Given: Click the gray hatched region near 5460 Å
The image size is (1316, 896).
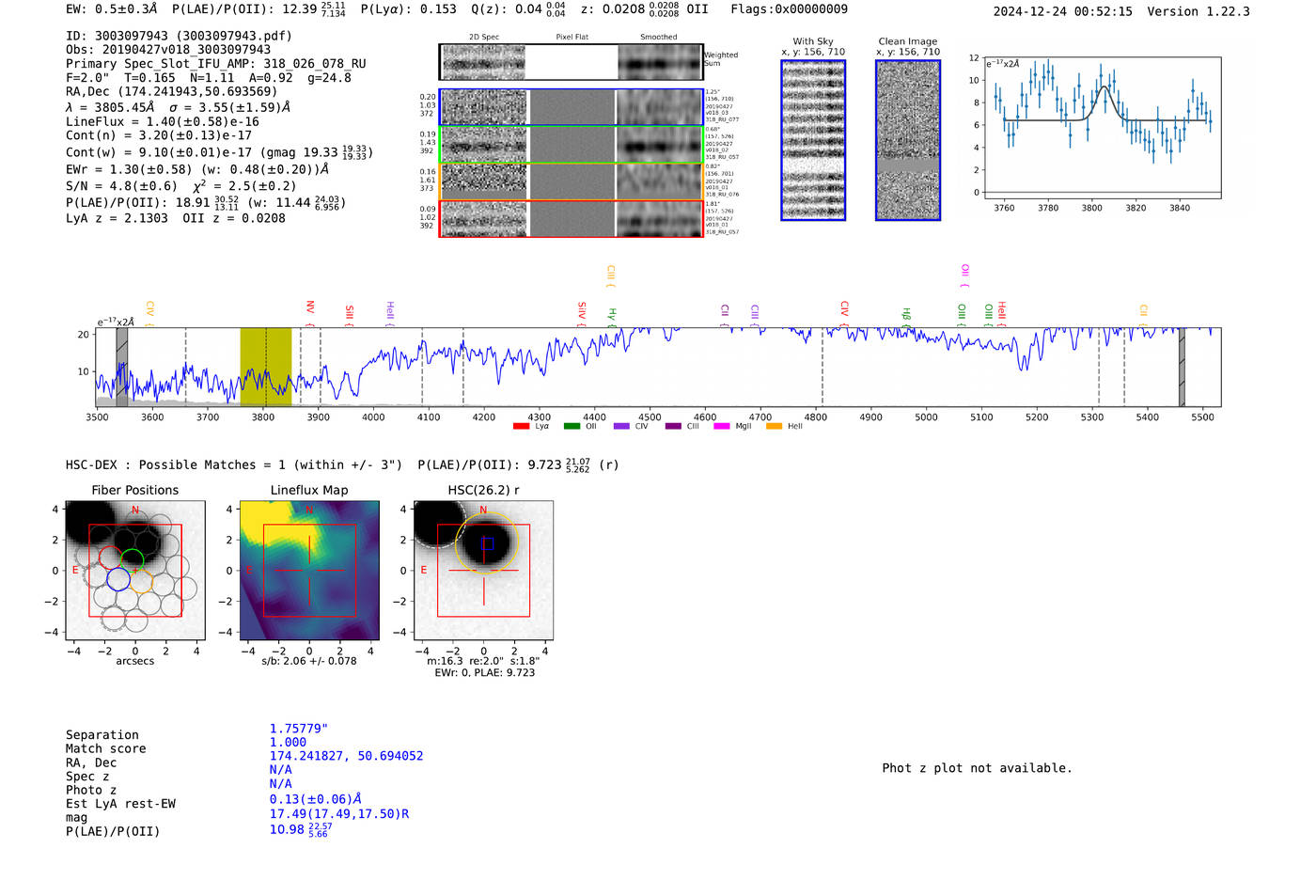Looking at the screenshot, I should point(1182,367).
